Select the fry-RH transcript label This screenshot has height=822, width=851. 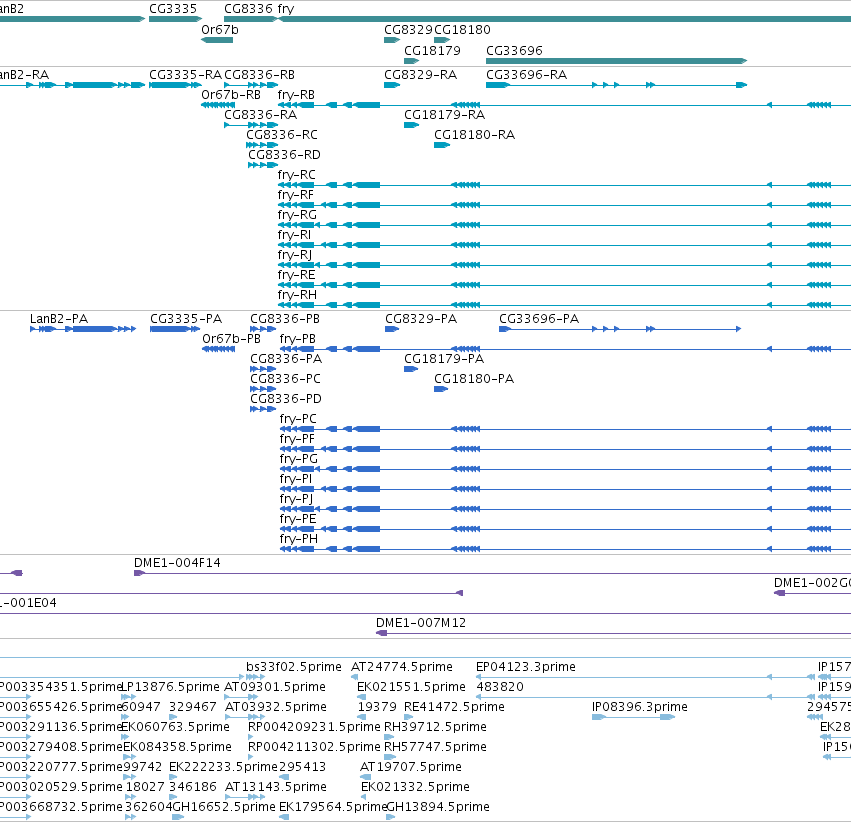point(297,296)
